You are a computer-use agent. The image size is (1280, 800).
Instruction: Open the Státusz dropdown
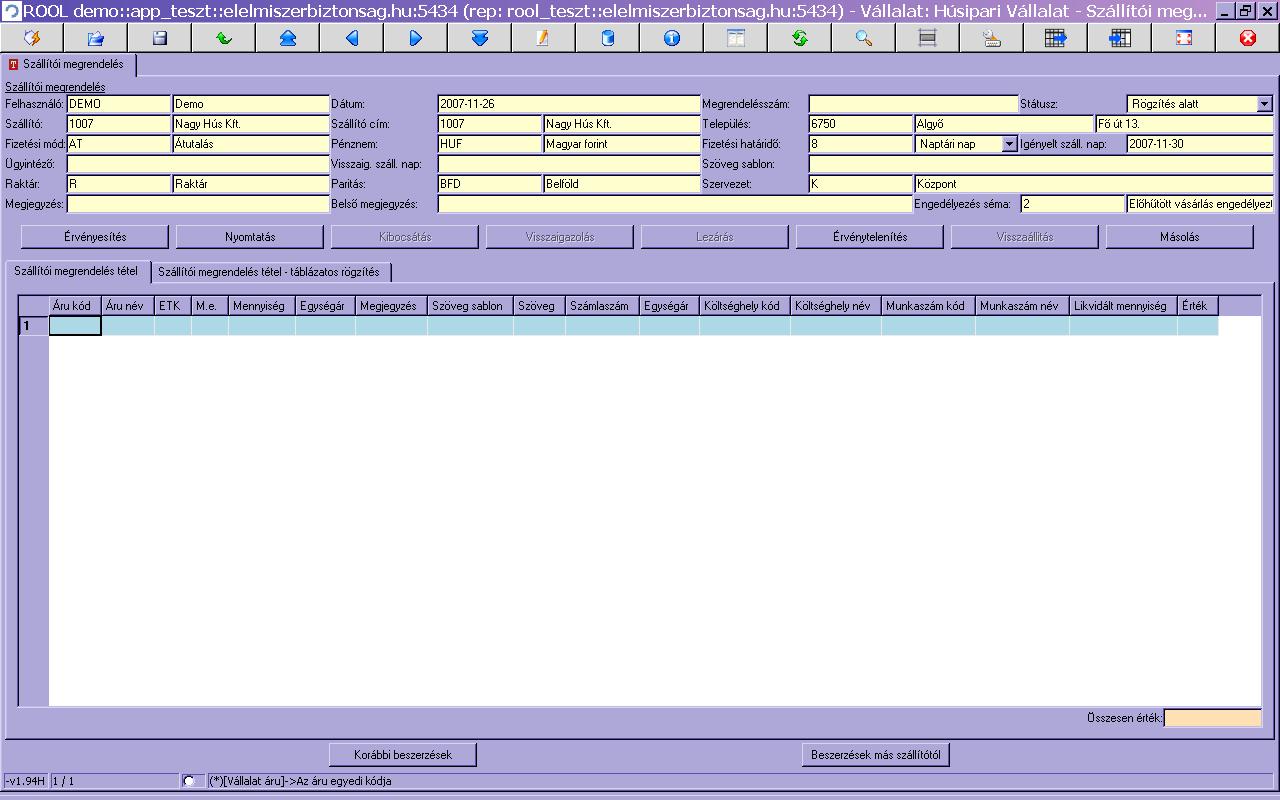(x=1264, y=104)
